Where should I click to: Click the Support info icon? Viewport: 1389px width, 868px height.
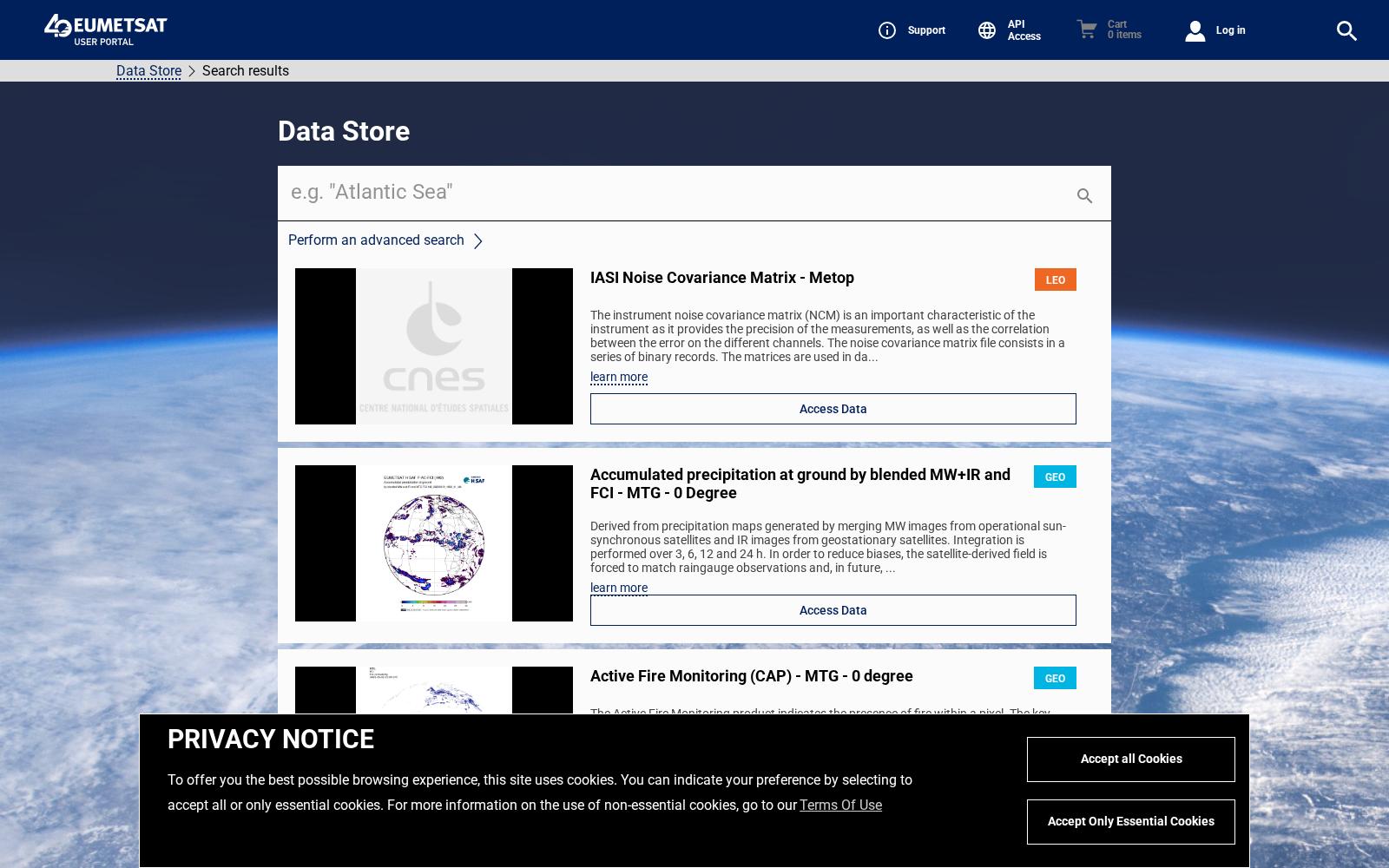(887, 30)
